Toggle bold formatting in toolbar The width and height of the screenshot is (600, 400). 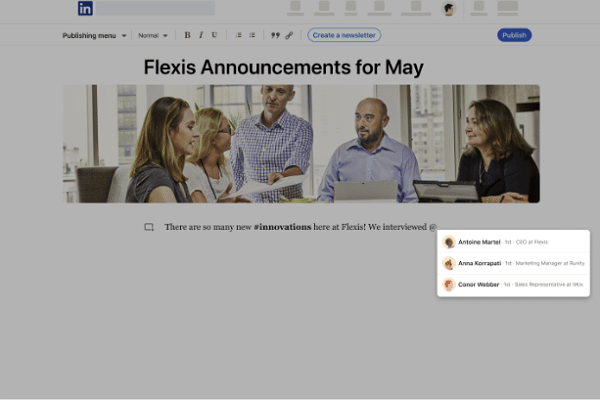point(187,35)
